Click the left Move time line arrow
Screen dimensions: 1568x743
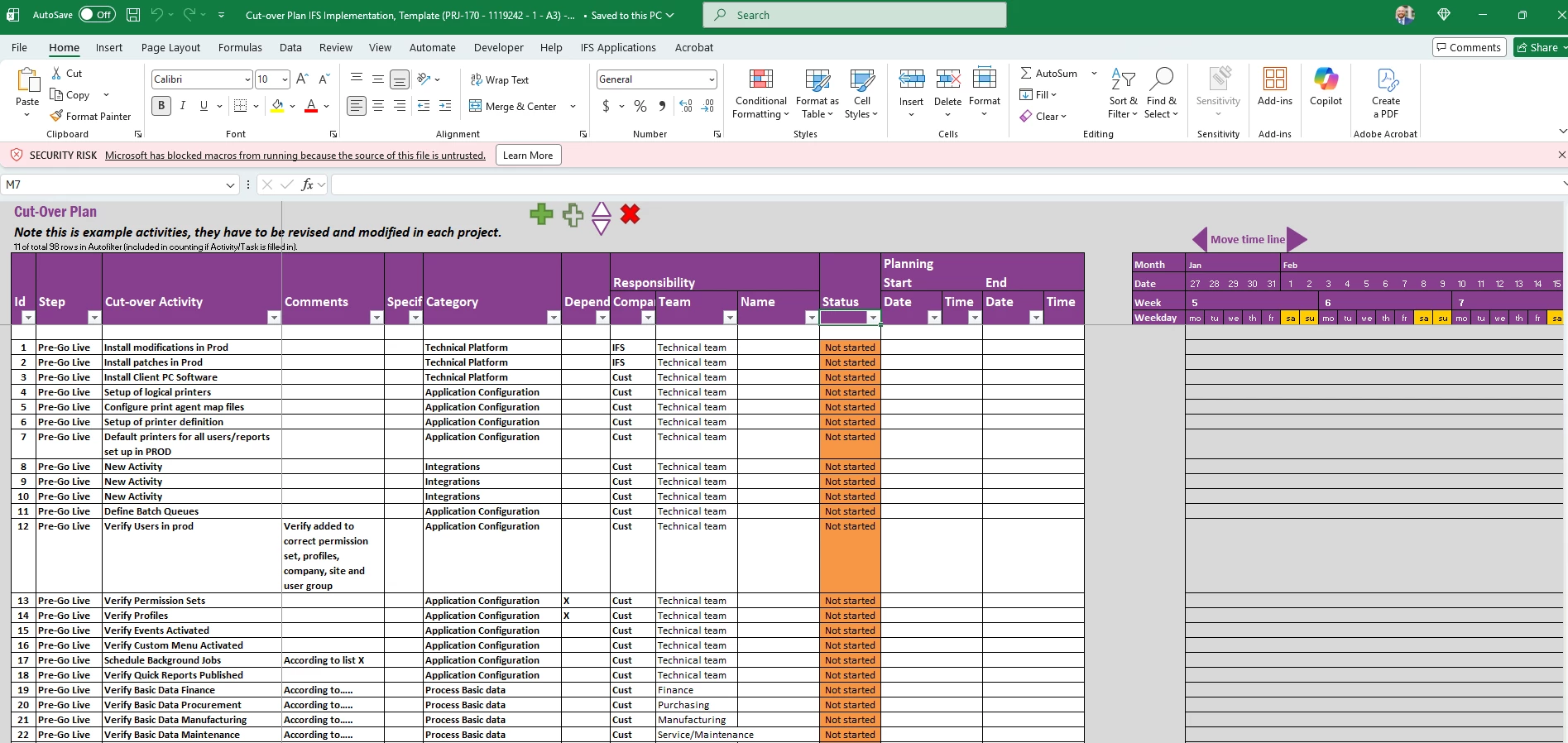[1199, 240]
